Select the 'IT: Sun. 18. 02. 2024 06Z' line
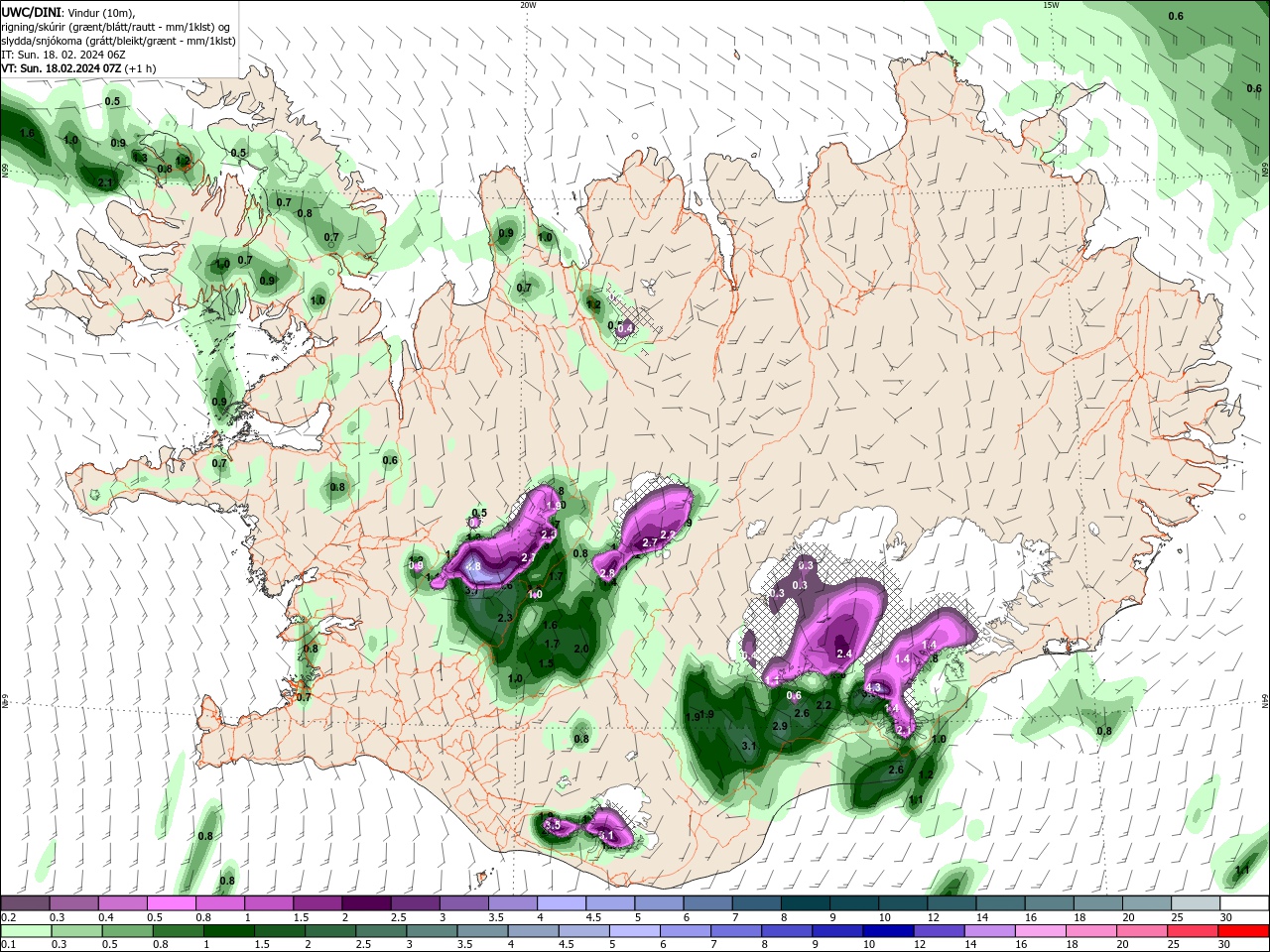Image resolution: width=1270 pixels, height=952 pixels. coord(62,55)
